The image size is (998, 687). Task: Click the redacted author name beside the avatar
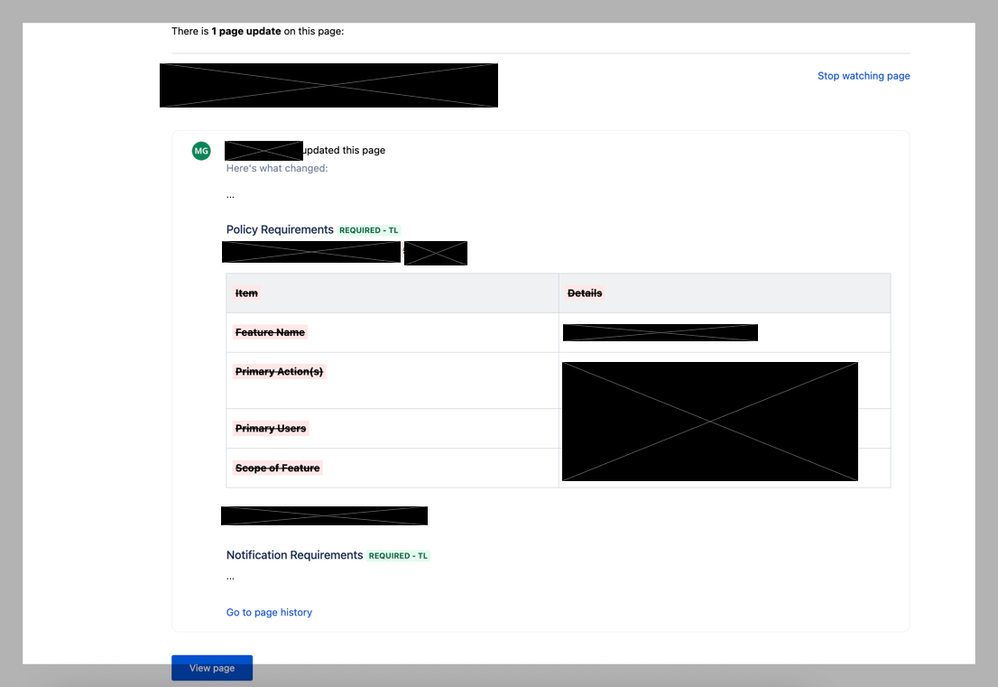click(x=263, y=151)
